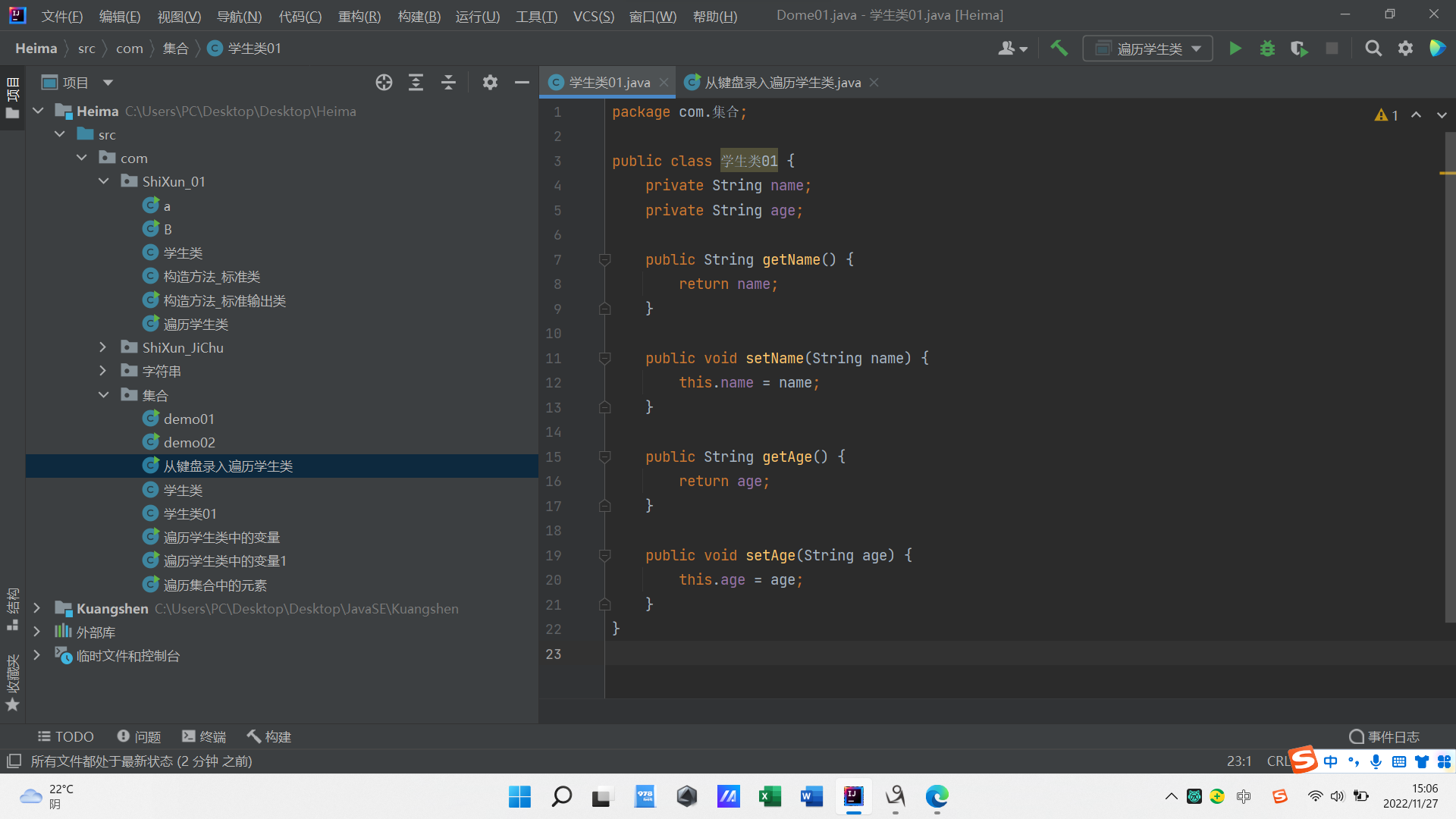The height and width of the screenshot is (819, 1456).
Task: Click the Build project hammer icon
Action: pos(1059,49)
